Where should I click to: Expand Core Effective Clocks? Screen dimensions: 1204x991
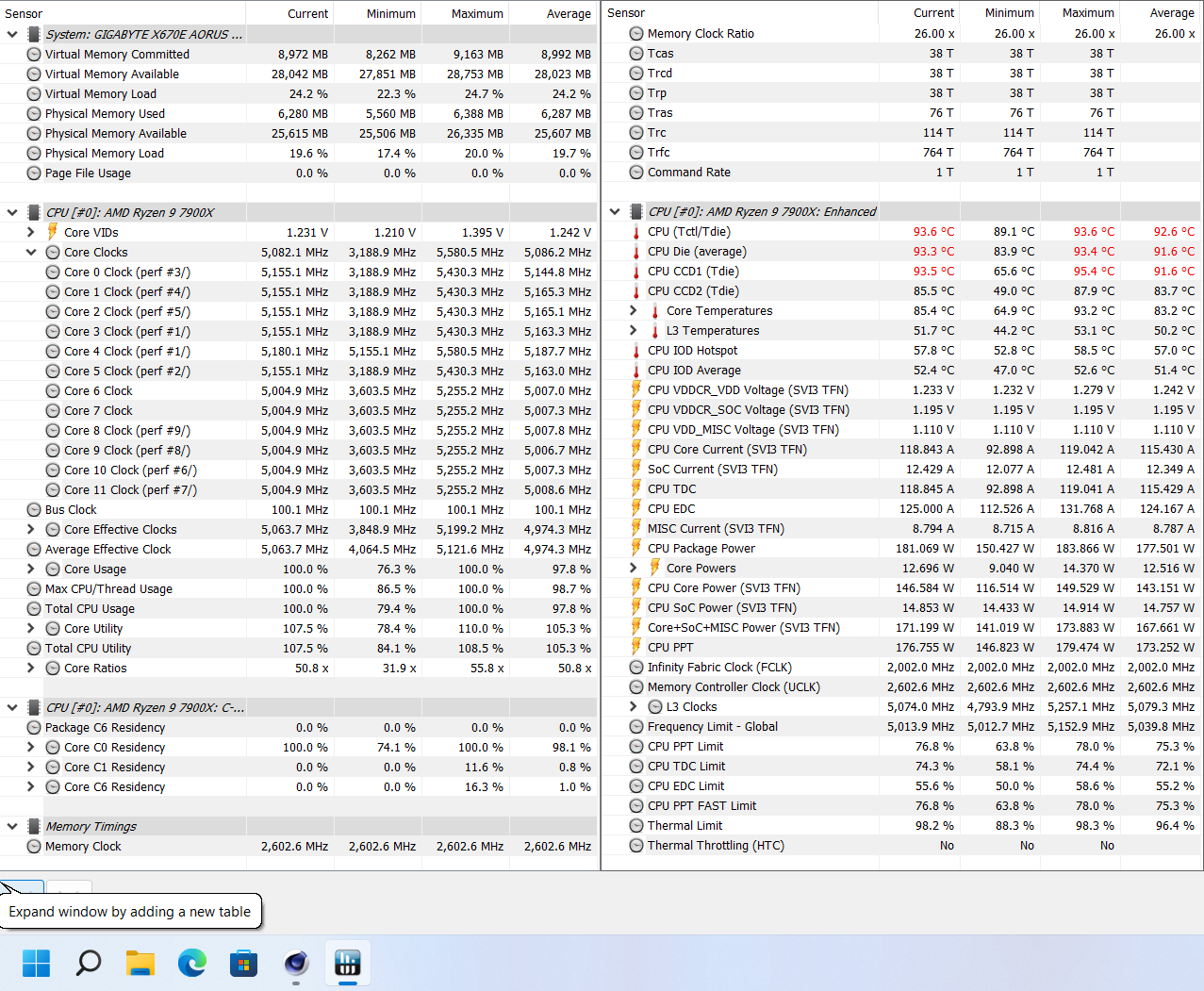click(31, 529)
